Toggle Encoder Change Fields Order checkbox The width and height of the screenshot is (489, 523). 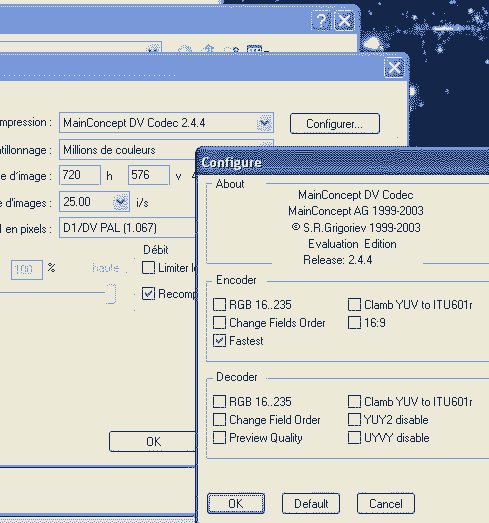[x=219, y=323]
